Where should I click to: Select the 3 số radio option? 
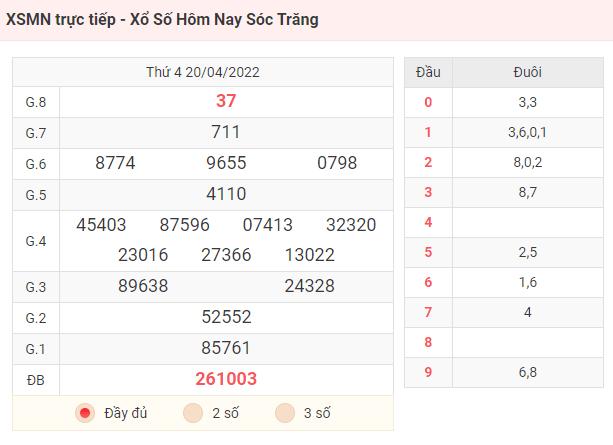pos(285,413)
